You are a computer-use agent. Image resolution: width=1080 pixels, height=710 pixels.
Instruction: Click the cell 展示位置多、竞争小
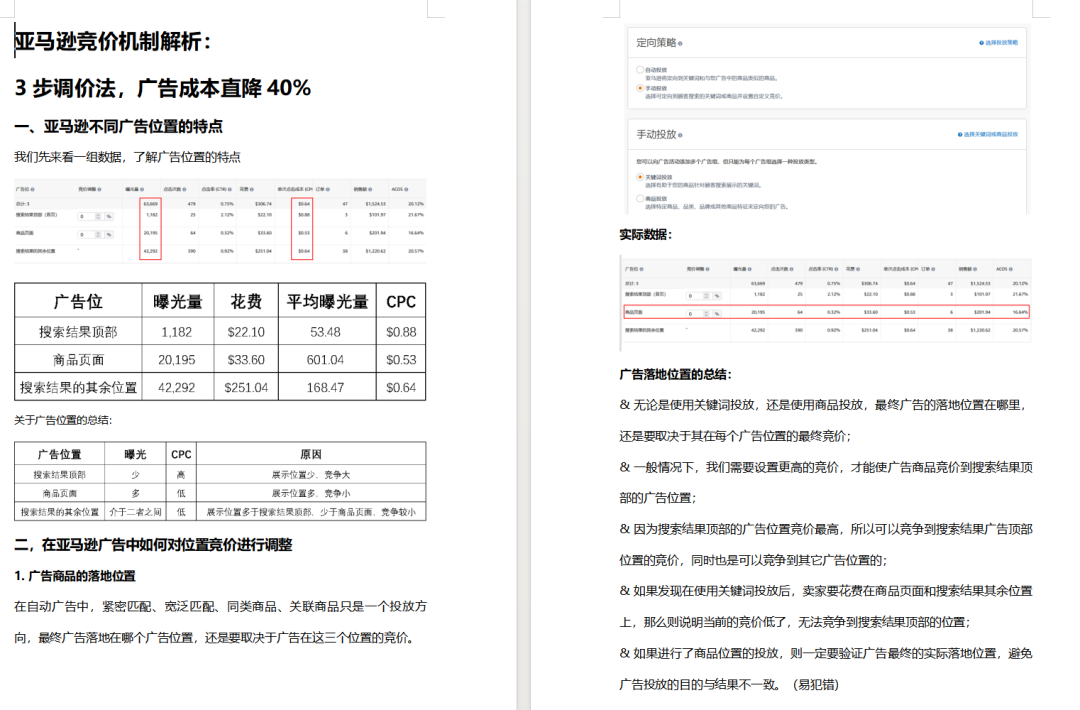coord(311,493)
